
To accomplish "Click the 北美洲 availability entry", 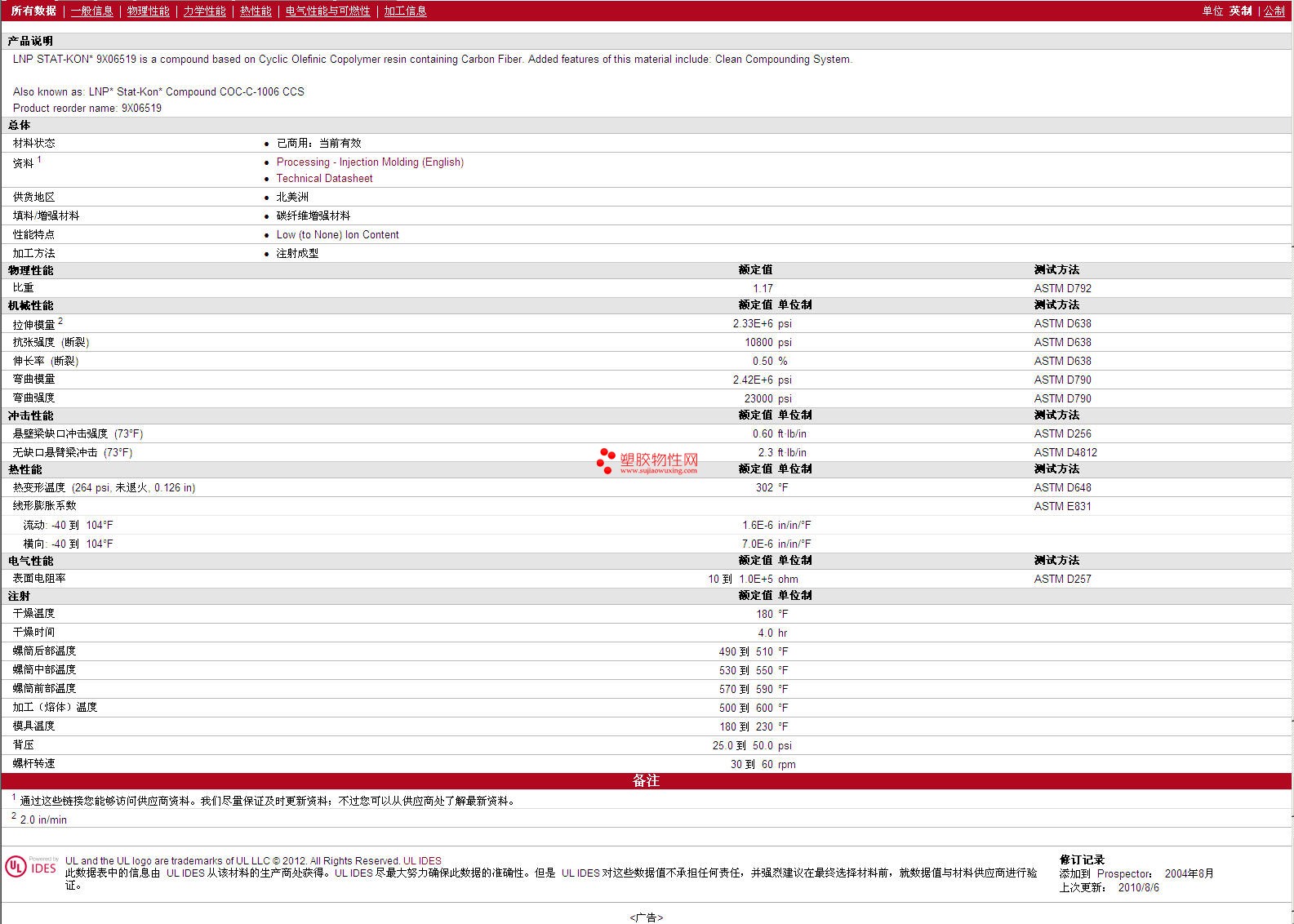I will point(292,197).
